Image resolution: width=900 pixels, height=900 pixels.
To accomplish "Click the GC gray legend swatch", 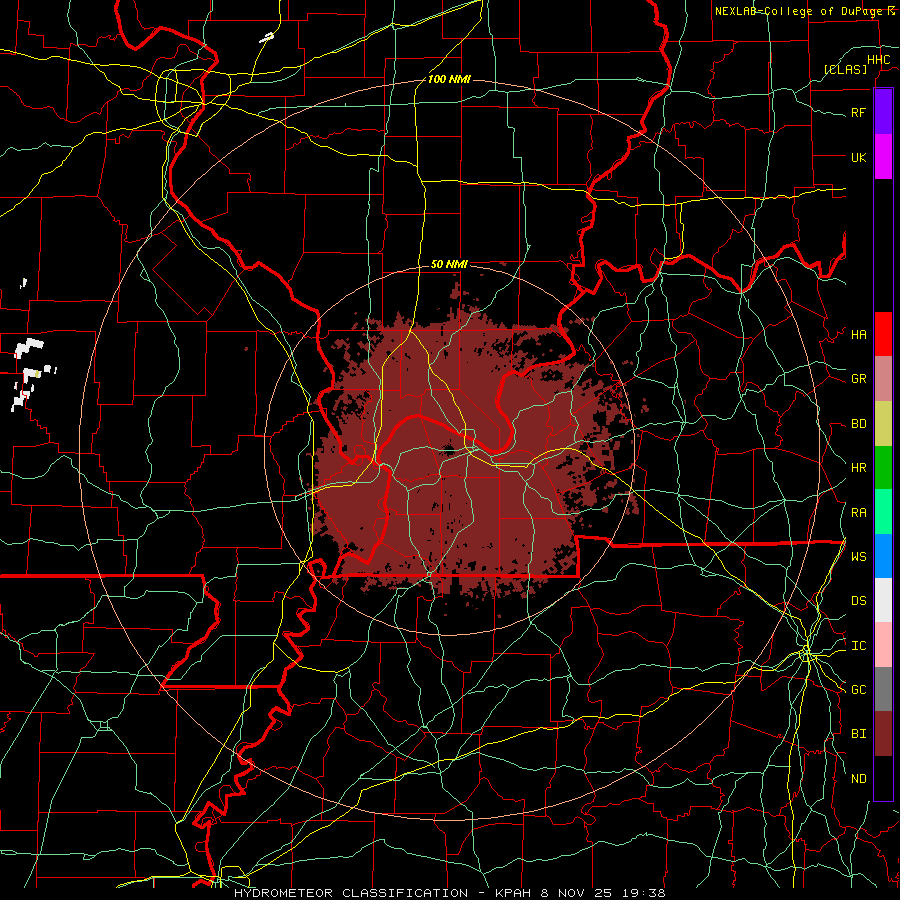I will [x=883, y=689].
